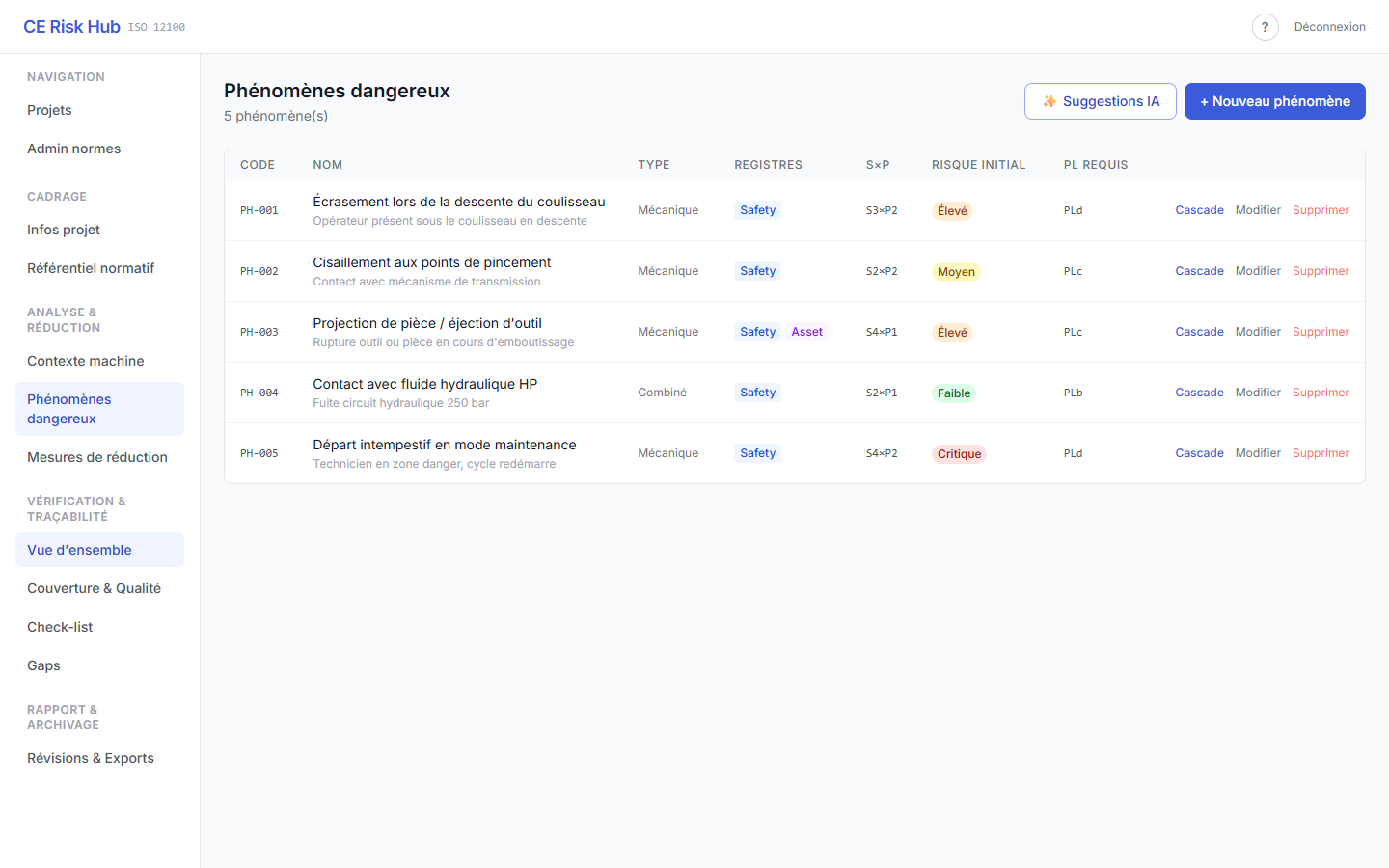Click the Safety tag on PH-001
This screenshot has width=1389, height=868.
(757, 210)
